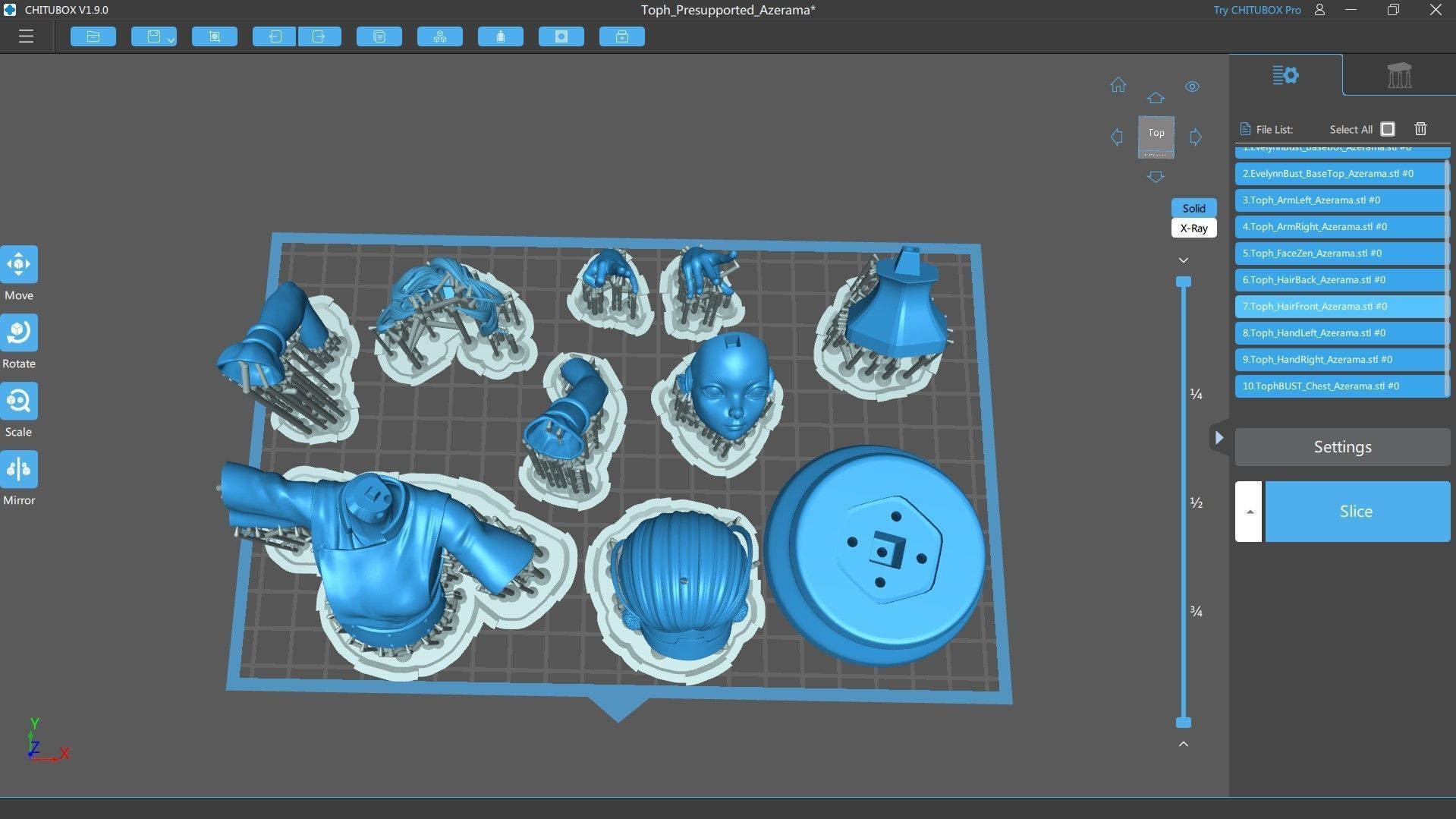Click the layer slider's top handle

(1183, 282)
